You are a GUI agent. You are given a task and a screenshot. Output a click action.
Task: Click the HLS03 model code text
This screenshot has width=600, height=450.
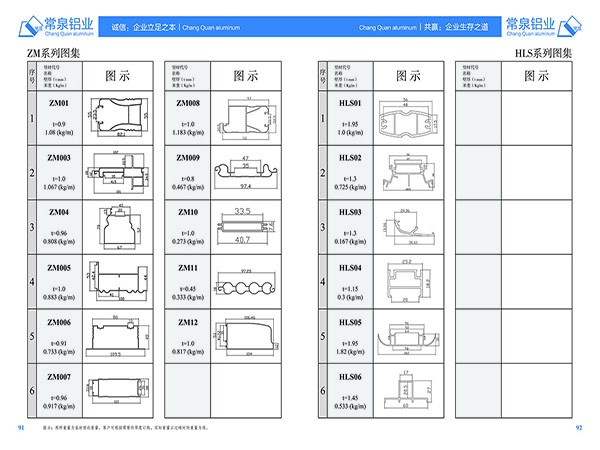350,212
